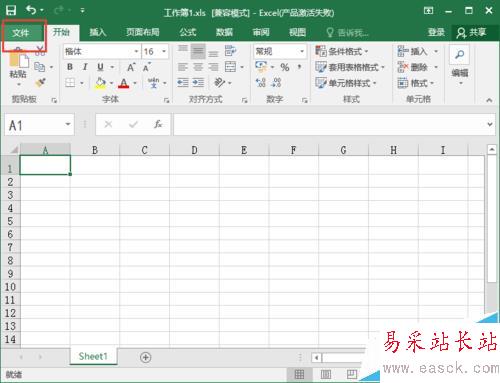The width and height of the screenshot is (500, 383).
Task: Select the Sheet1 tab
Action: pyautogui.click(x=93, y=356)
